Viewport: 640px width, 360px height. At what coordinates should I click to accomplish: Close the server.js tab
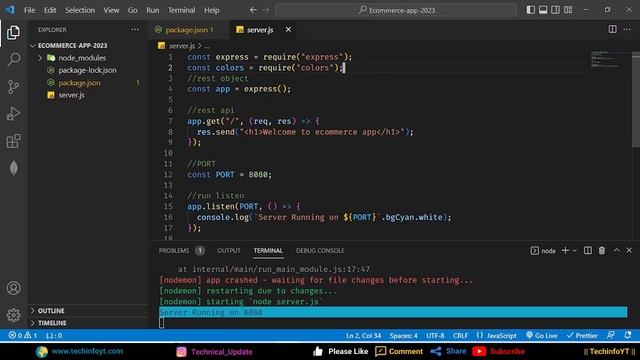(x=288, y=29)
